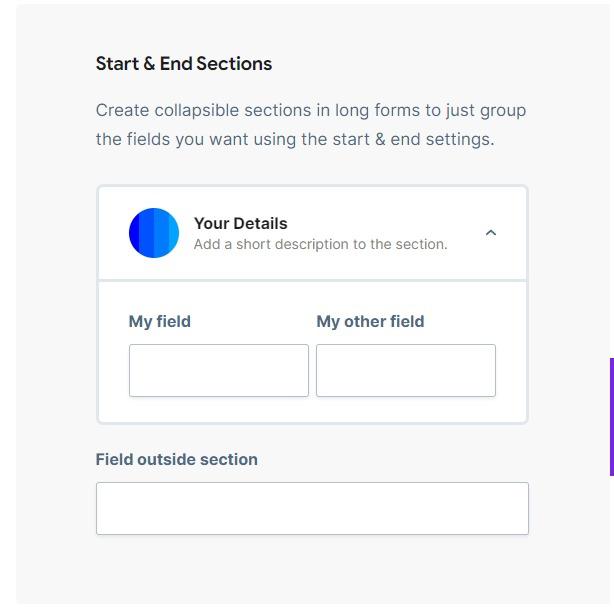Viewport: 614px width, 612px height.
Task: Click the 'My field' label
Action: point(159,321)
